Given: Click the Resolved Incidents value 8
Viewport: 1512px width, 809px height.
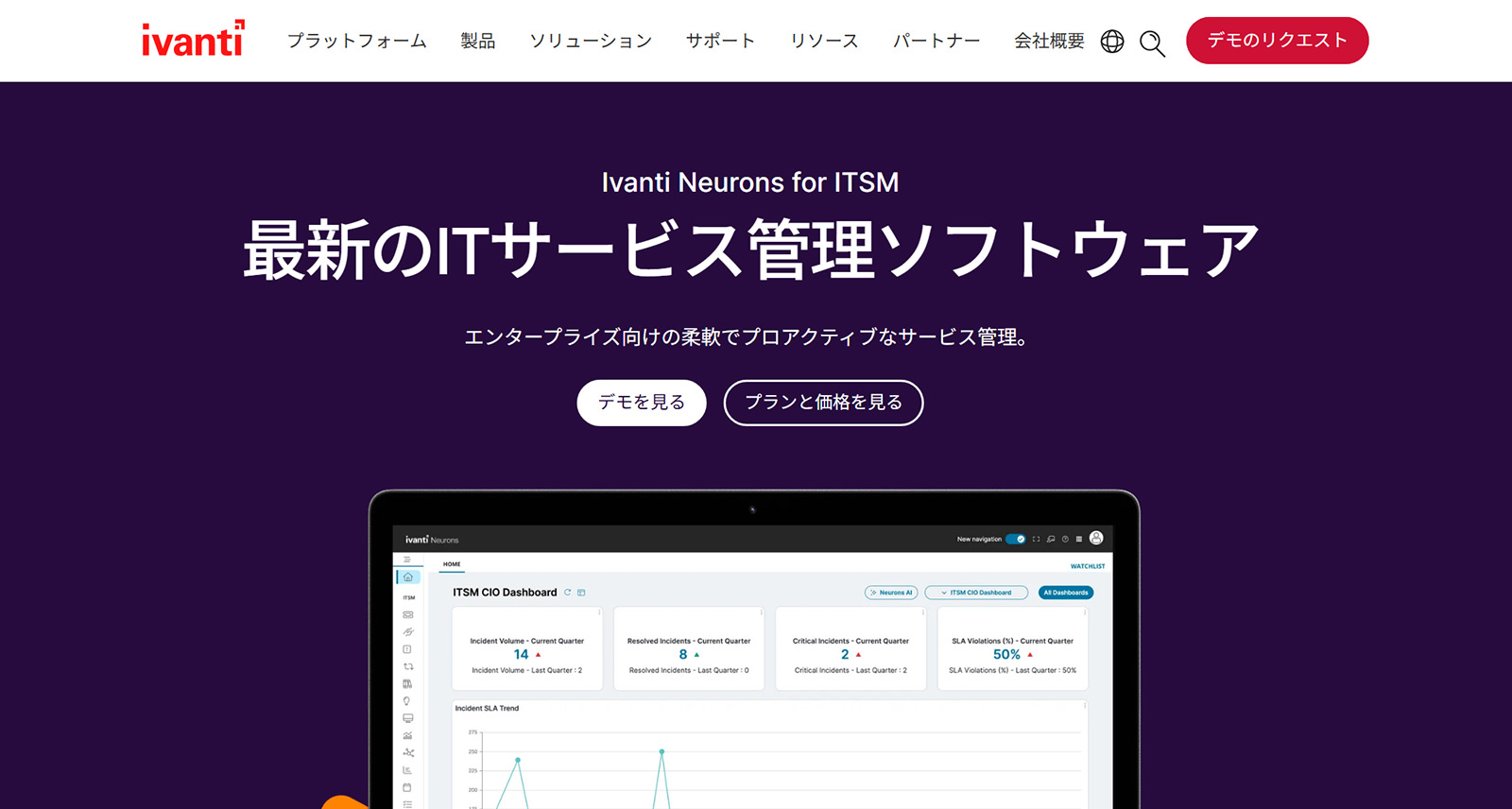Looking at the screenshot, I should (x=683, y=654).
